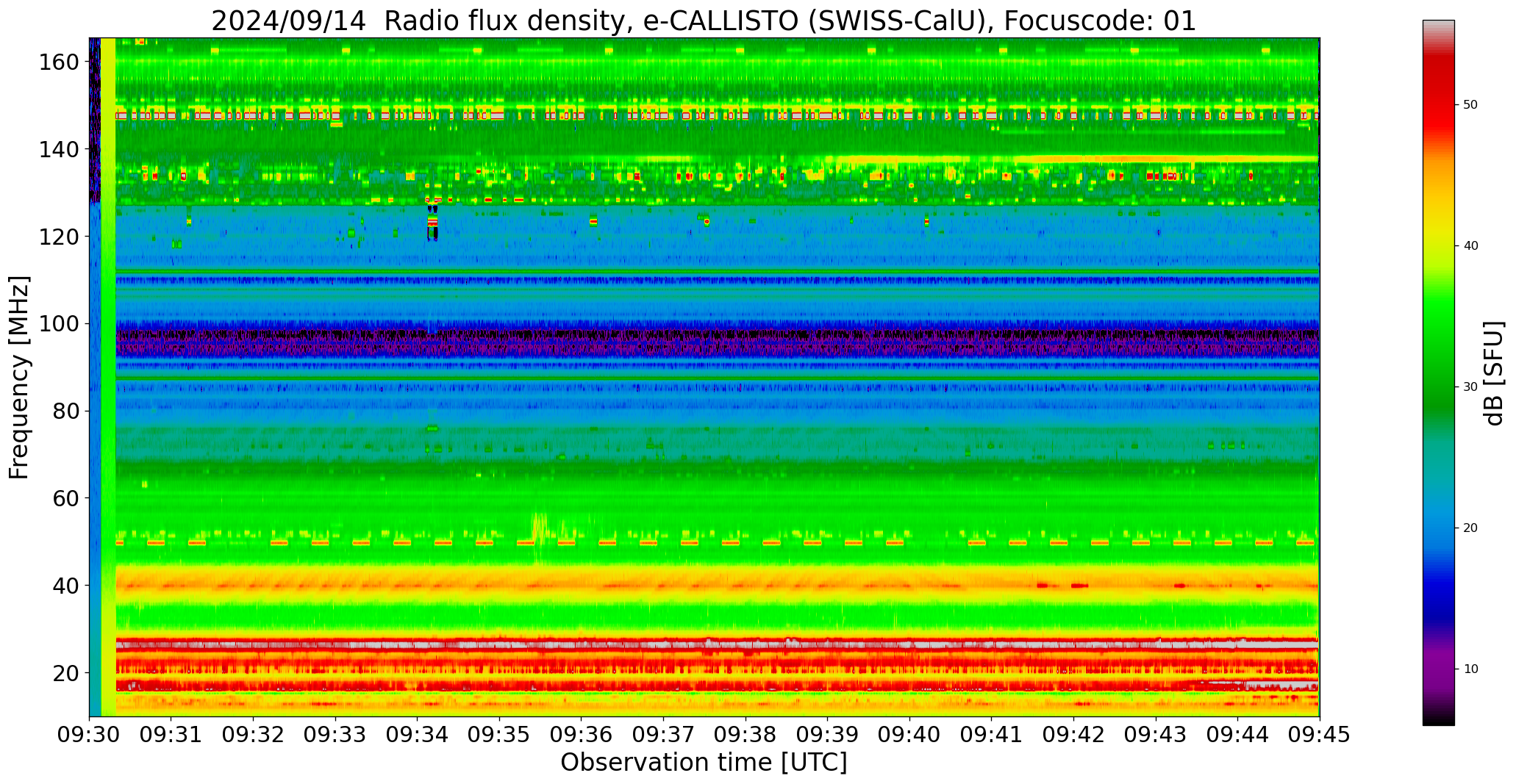Click the dark interference spike near 09:34 at 122 MHz
Screen dimensions: 1516x784
(432, 223)
